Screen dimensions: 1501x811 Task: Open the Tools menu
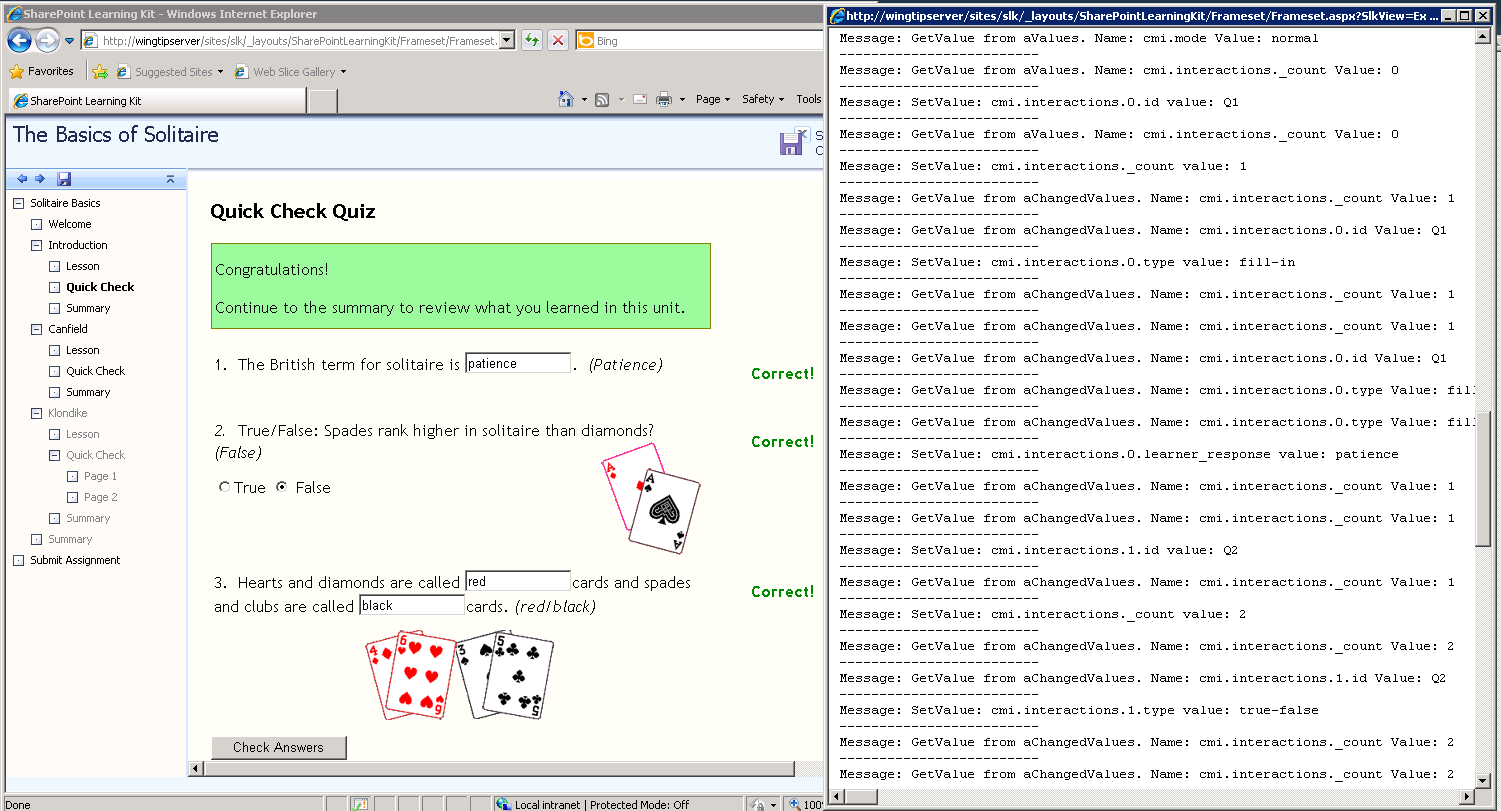pyautogui.click(x=808, y=99)
